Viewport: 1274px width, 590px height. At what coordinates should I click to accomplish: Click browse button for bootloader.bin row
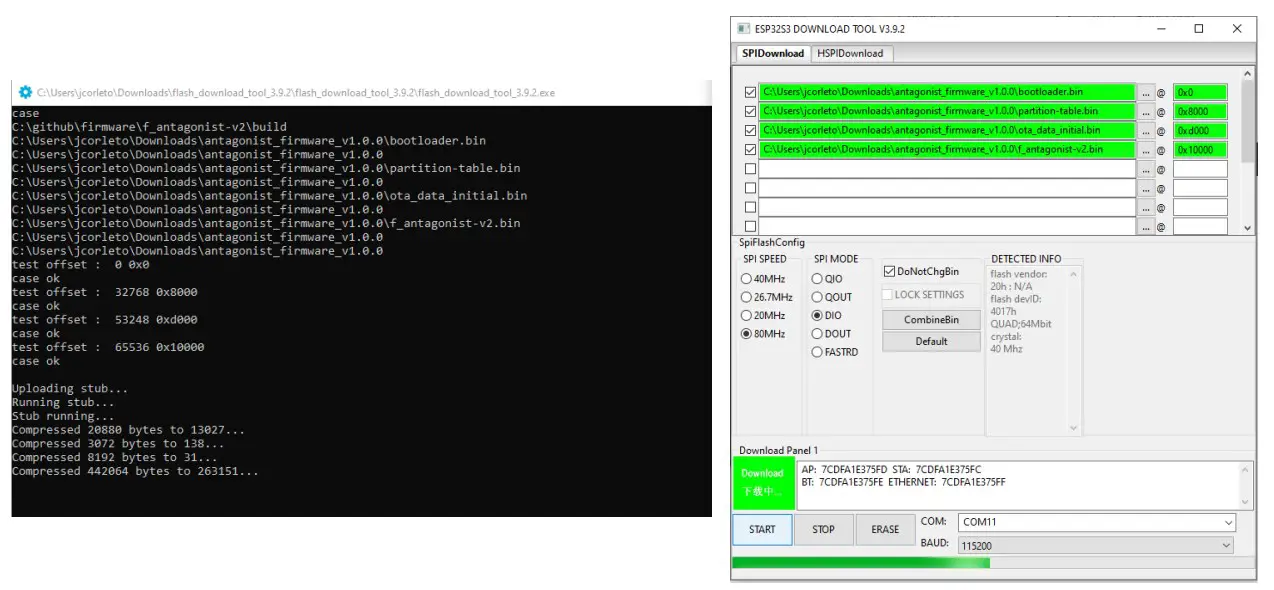point(1145,92)
